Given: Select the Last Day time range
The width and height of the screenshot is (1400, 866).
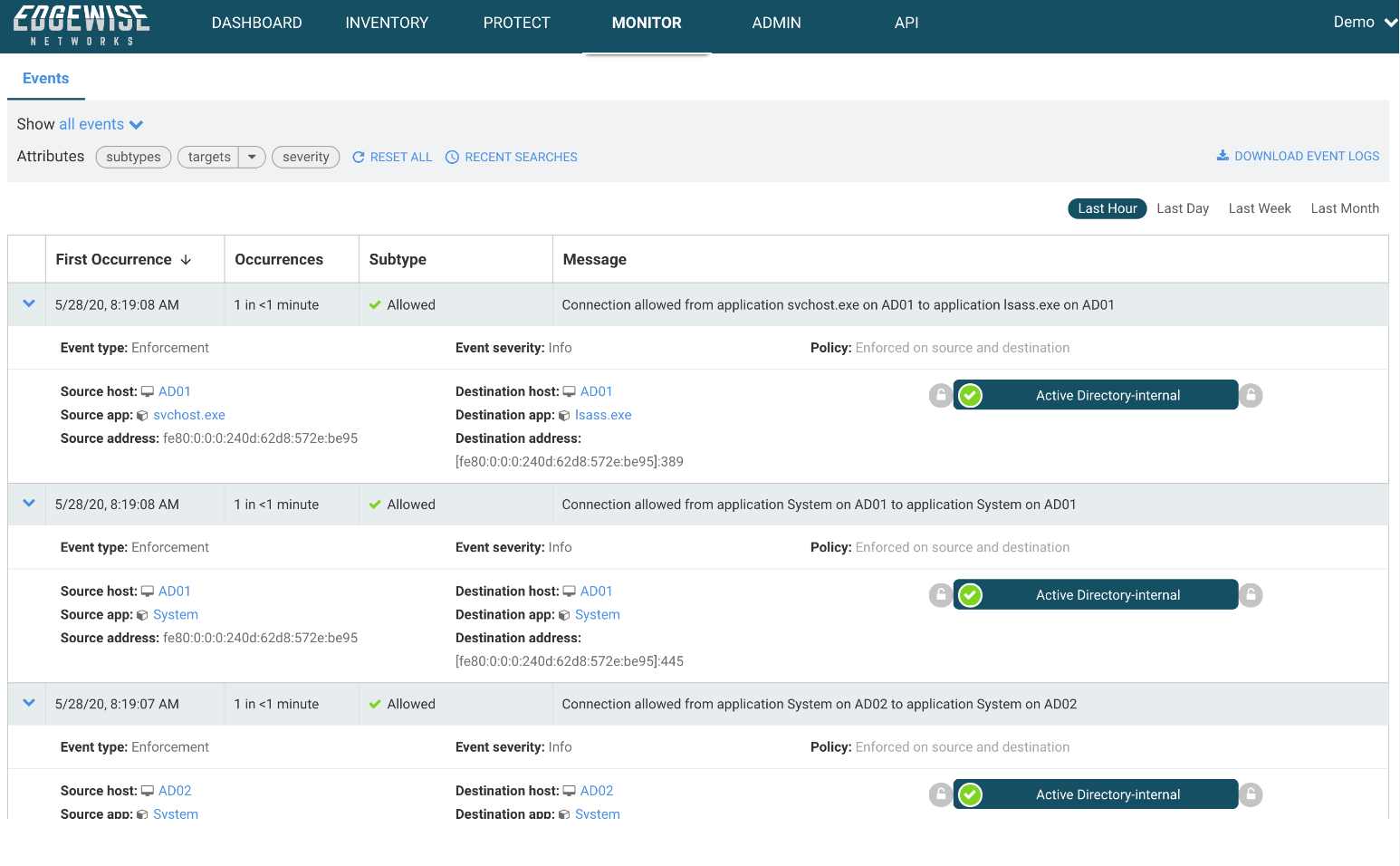Looking at the screenshot, I should click(1183, 208).
